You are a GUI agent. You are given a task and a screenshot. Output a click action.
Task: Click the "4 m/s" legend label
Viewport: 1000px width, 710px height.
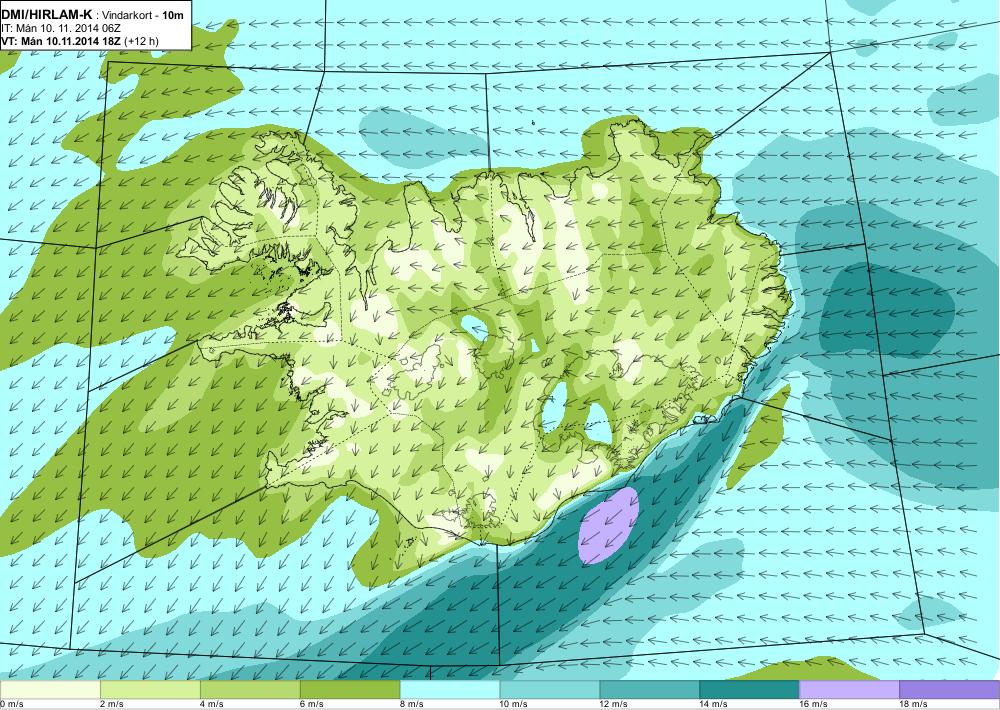point(212,704)
